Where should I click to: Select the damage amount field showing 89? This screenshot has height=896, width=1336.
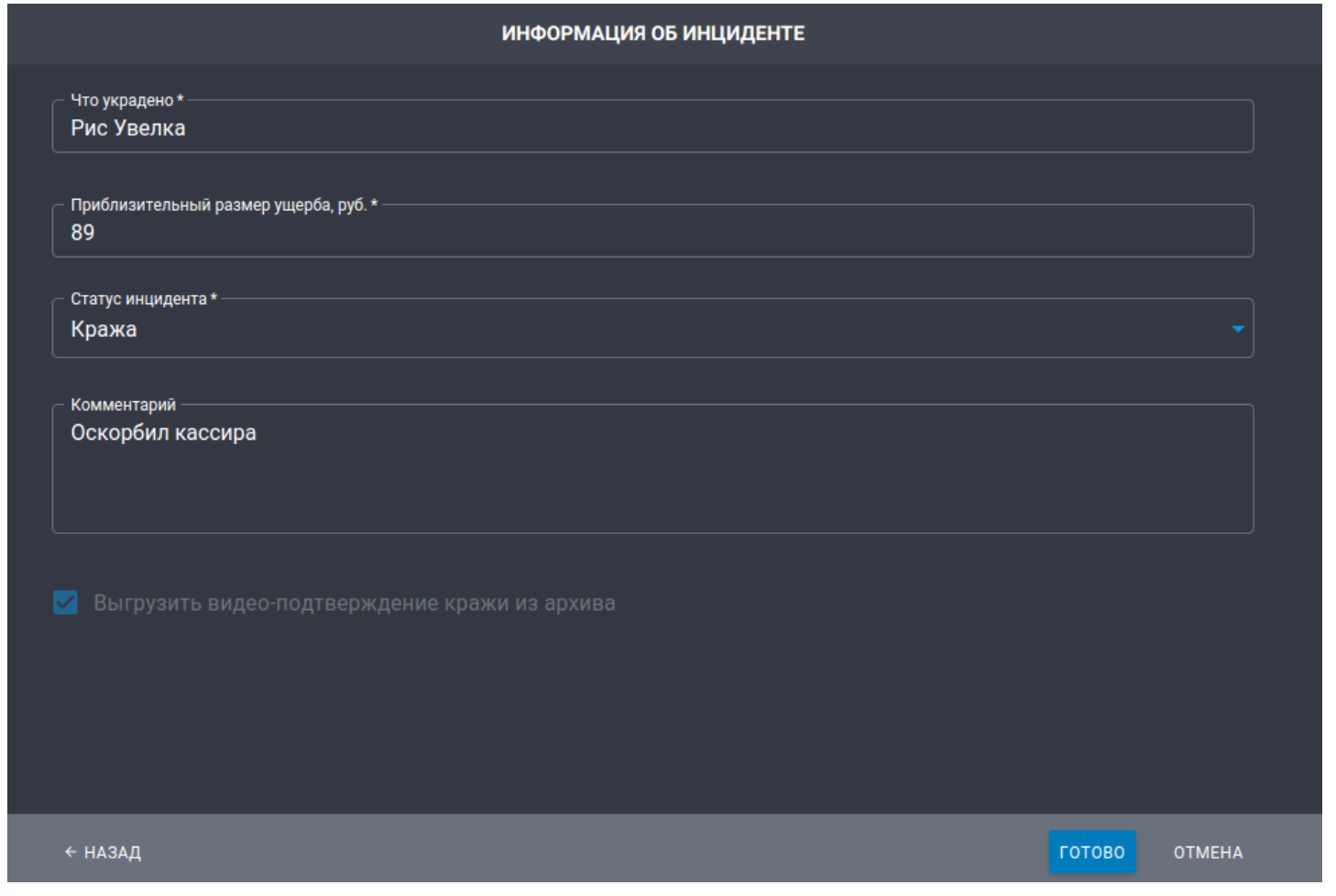click(652, 231)
